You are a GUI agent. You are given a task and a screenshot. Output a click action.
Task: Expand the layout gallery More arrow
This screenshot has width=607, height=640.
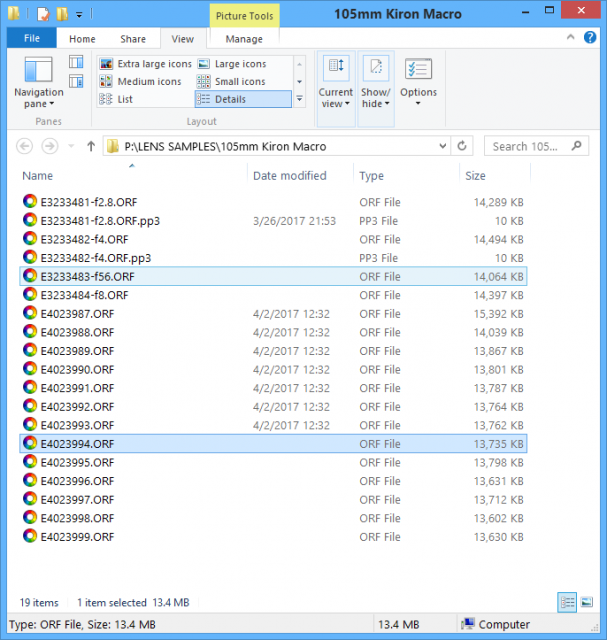300,99
